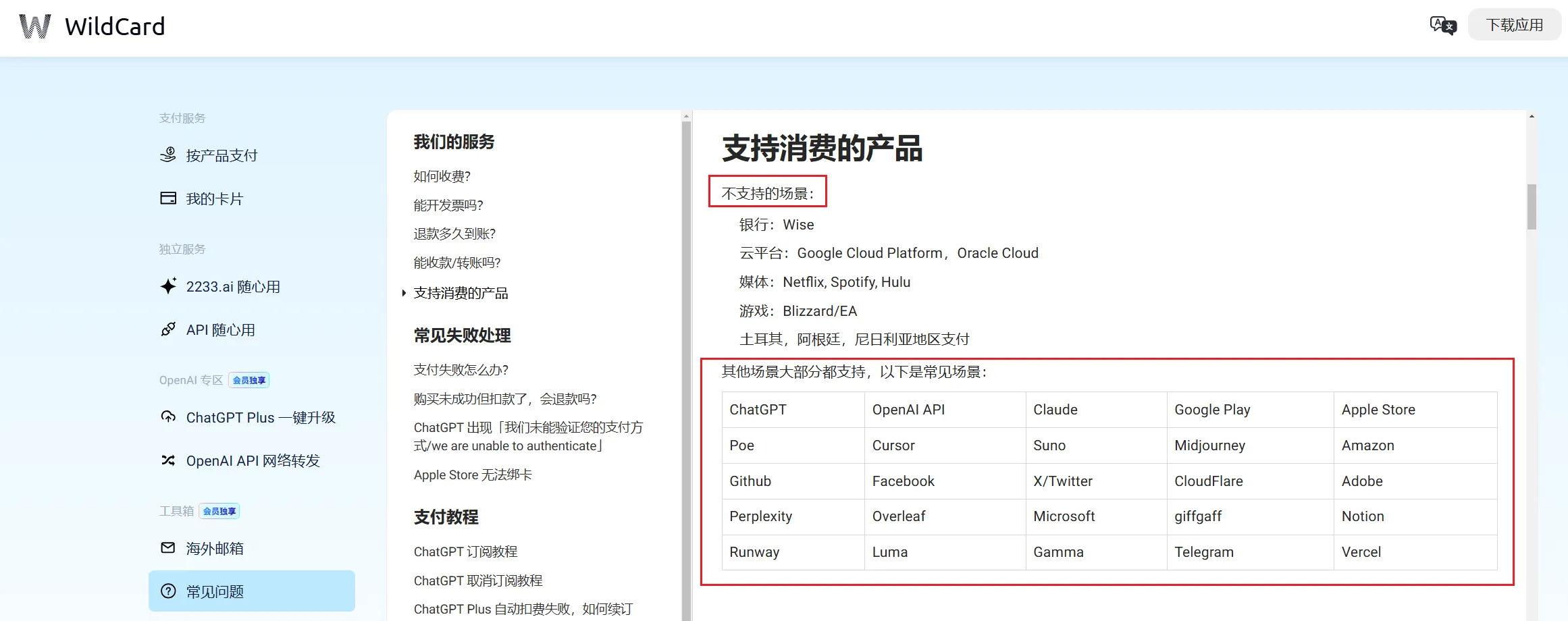Open the 能开发票吗? question
Screen dimensions: 1568x621
tap(448, 205)
